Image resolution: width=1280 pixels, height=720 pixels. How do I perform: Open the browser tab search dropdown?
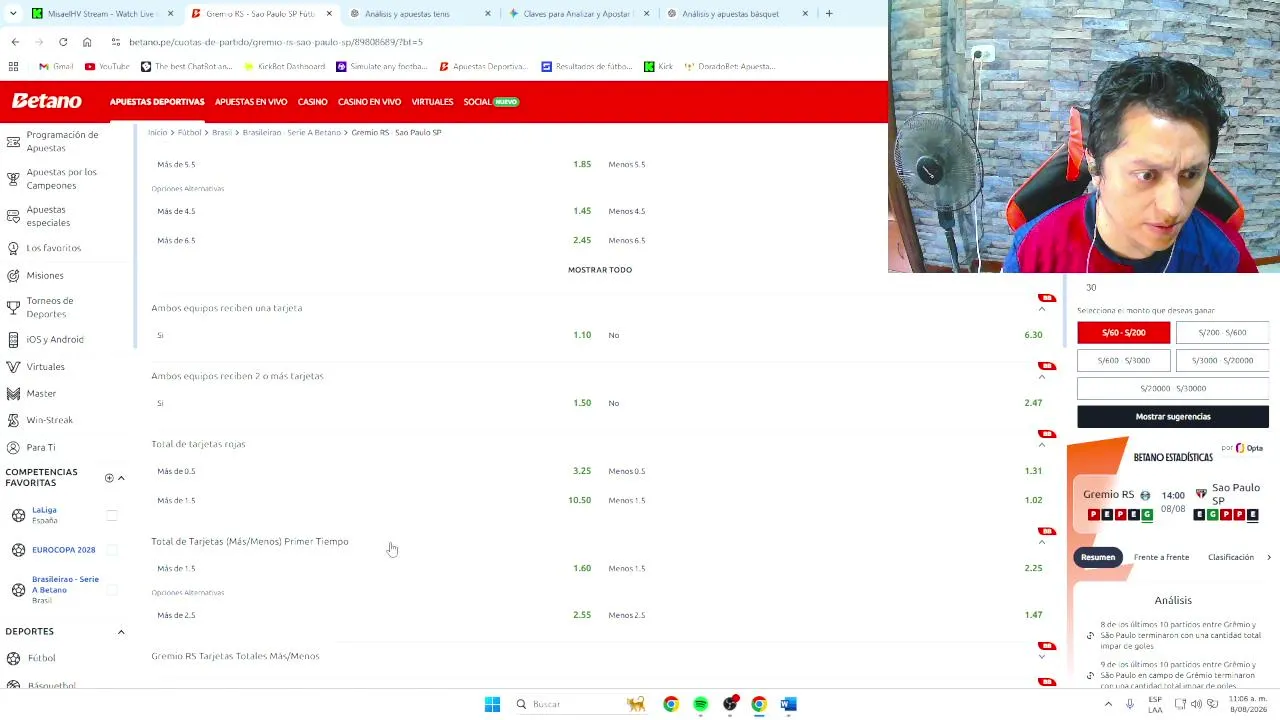coord(13,13)
